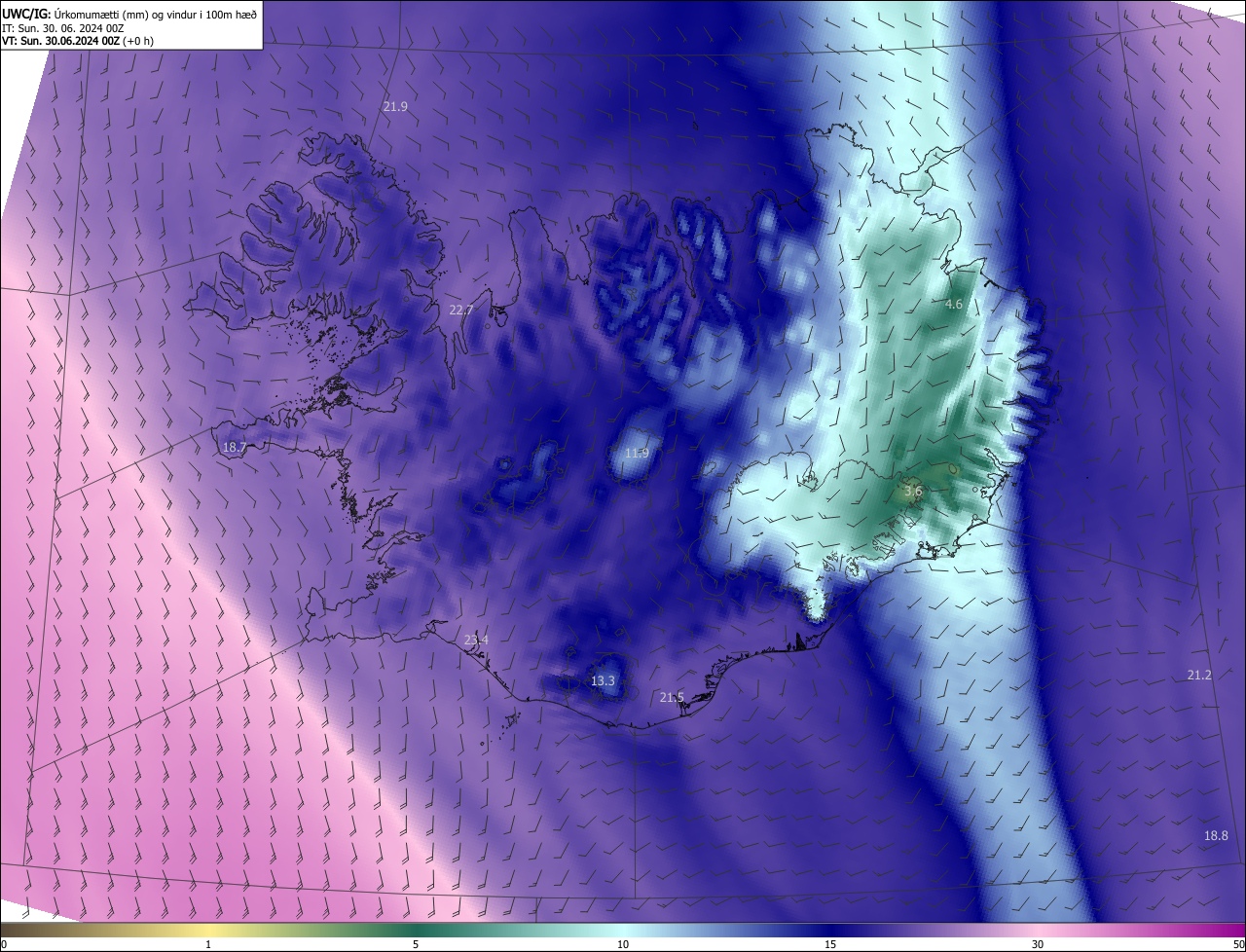Click the 13.3 value label on the map
The height and width of the screenshot is (952, 1246).
[604, 680]
